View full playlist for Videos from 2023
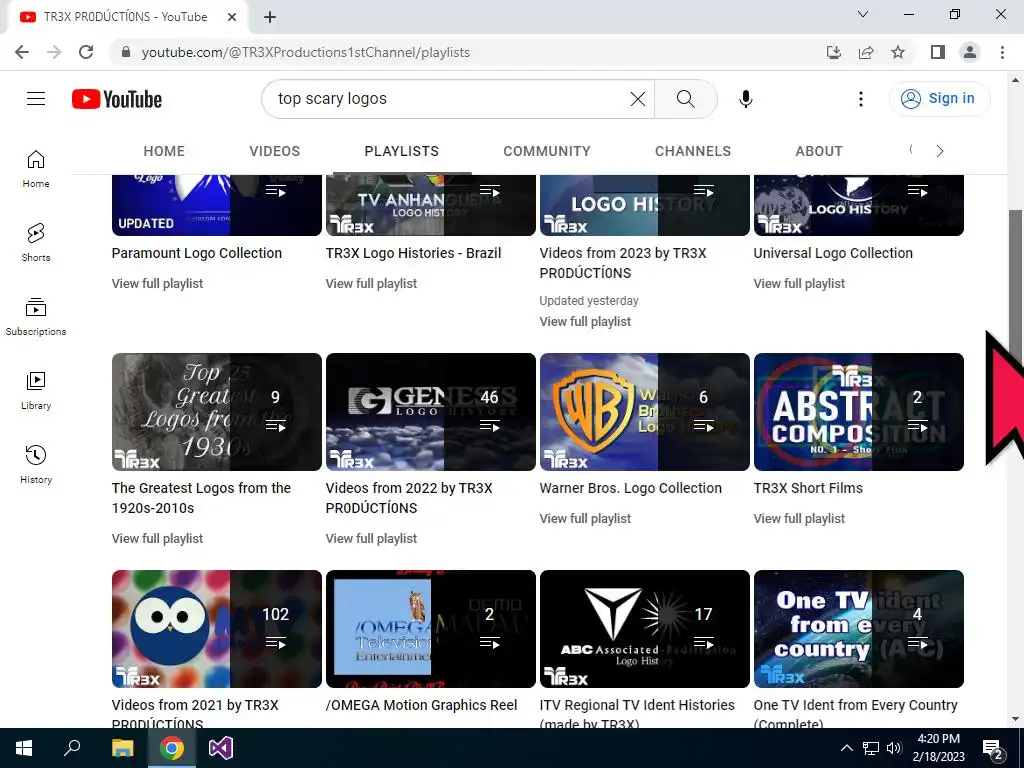This screenshot has height=768, width=1024. (585, 321)
